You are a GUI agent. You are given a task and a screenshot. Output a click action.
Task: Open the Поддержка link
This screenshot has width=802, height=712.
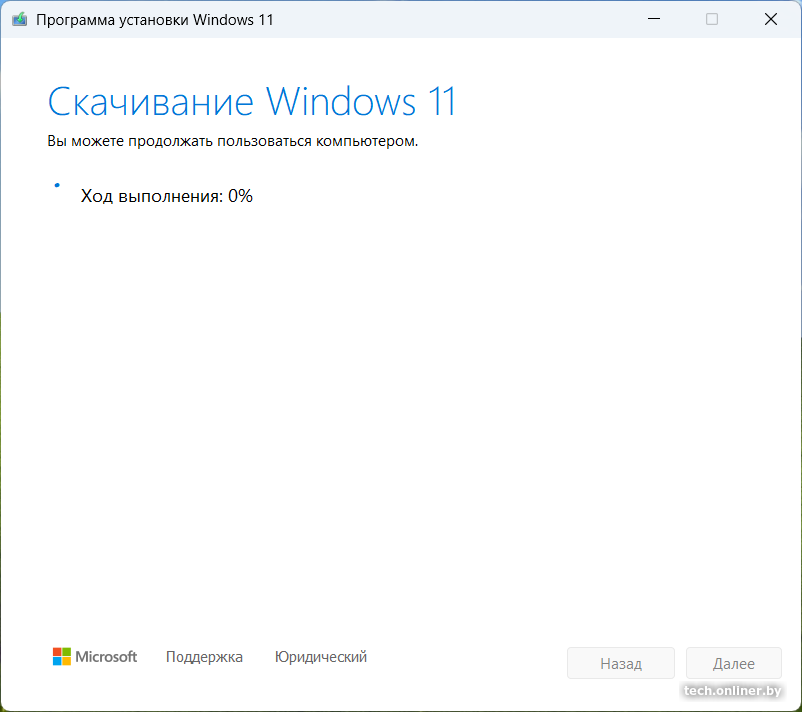click(x=204, y=657)
